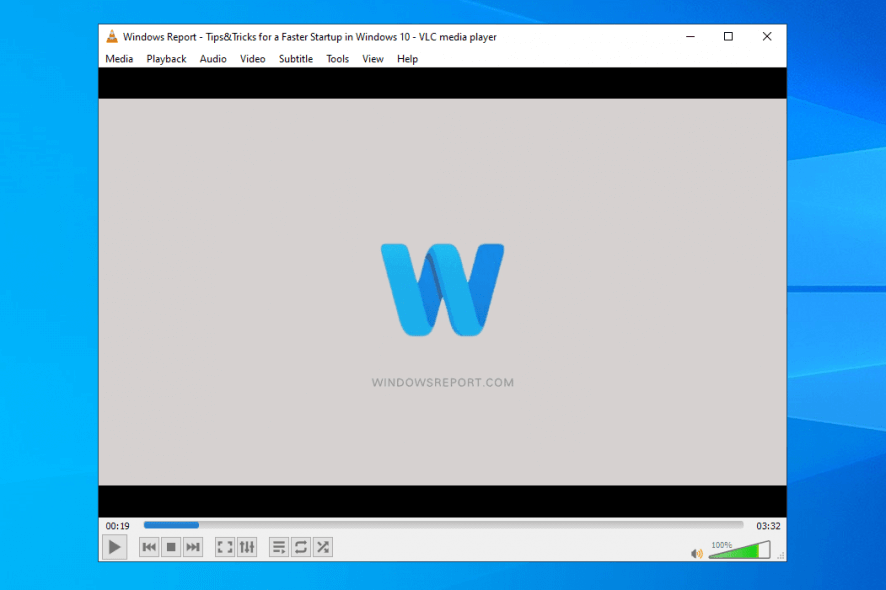886x590 pixels.
Task: Seek within the blue progress bar
Action: [444, 525]
